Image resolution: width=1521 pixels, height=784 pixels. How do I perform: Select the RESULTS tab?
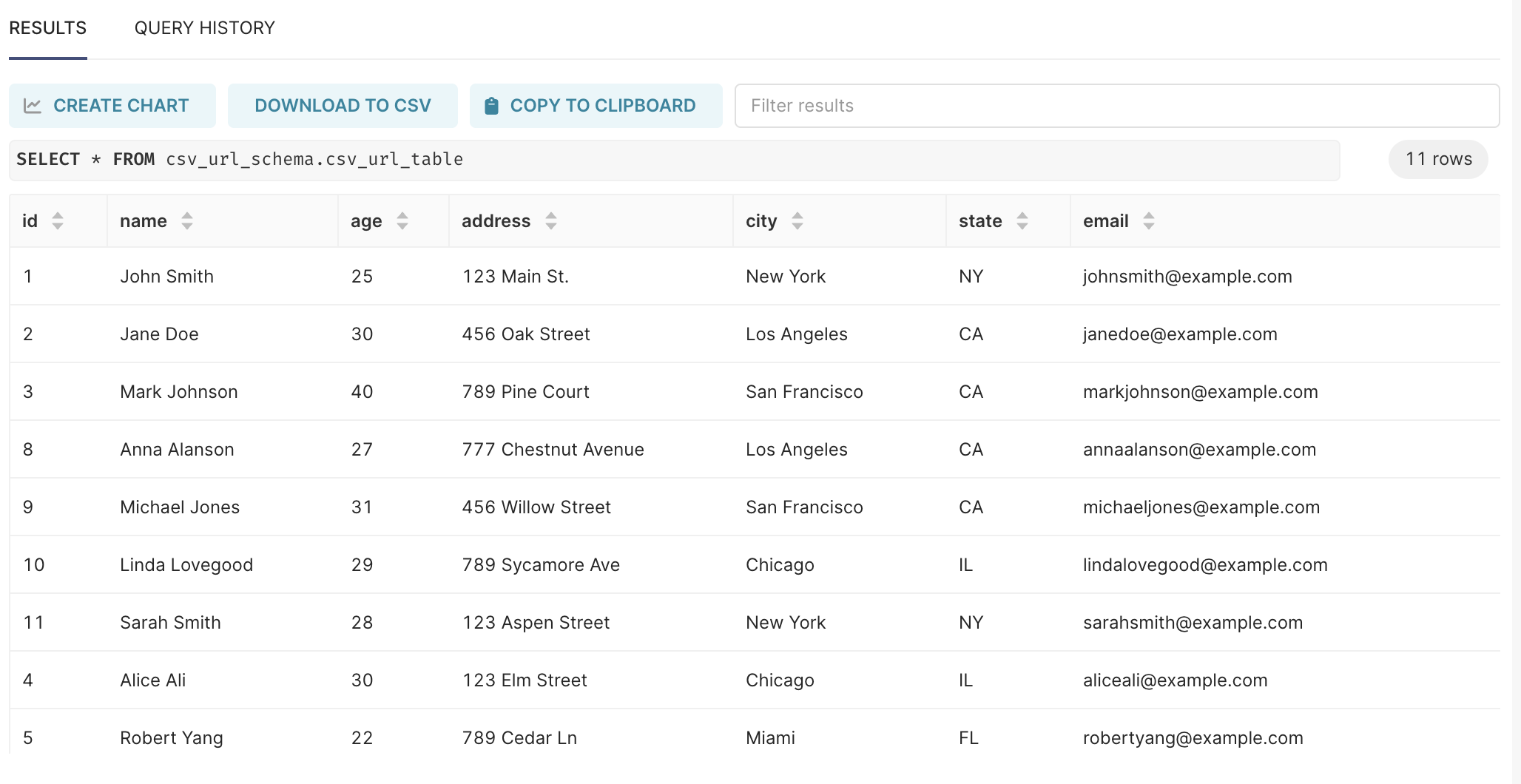(47, 28)
